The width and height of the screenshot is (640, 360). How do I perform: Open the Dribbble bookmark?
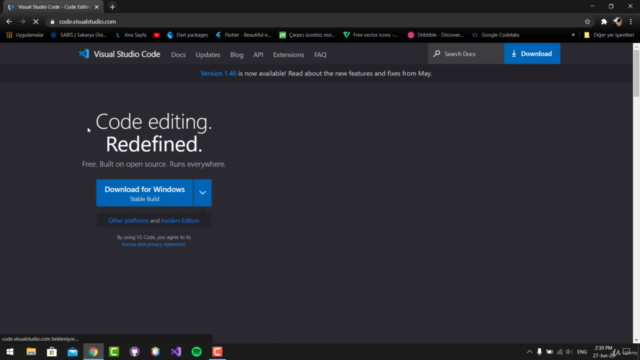click(436, 35)
